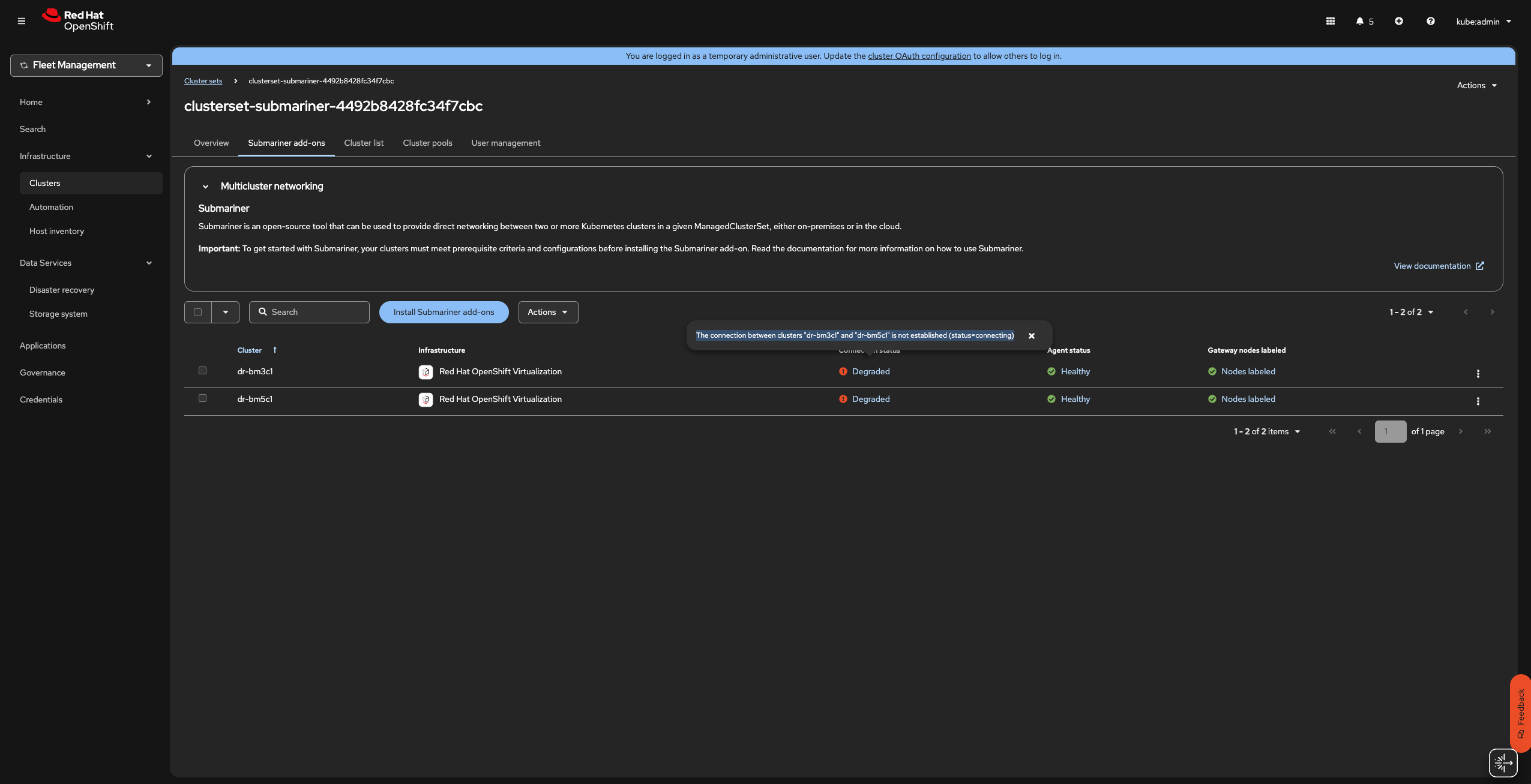Click the Feedback side button
Image resolution: width=1531 pixels, height=784 pixels.
tap(1520, 712)
